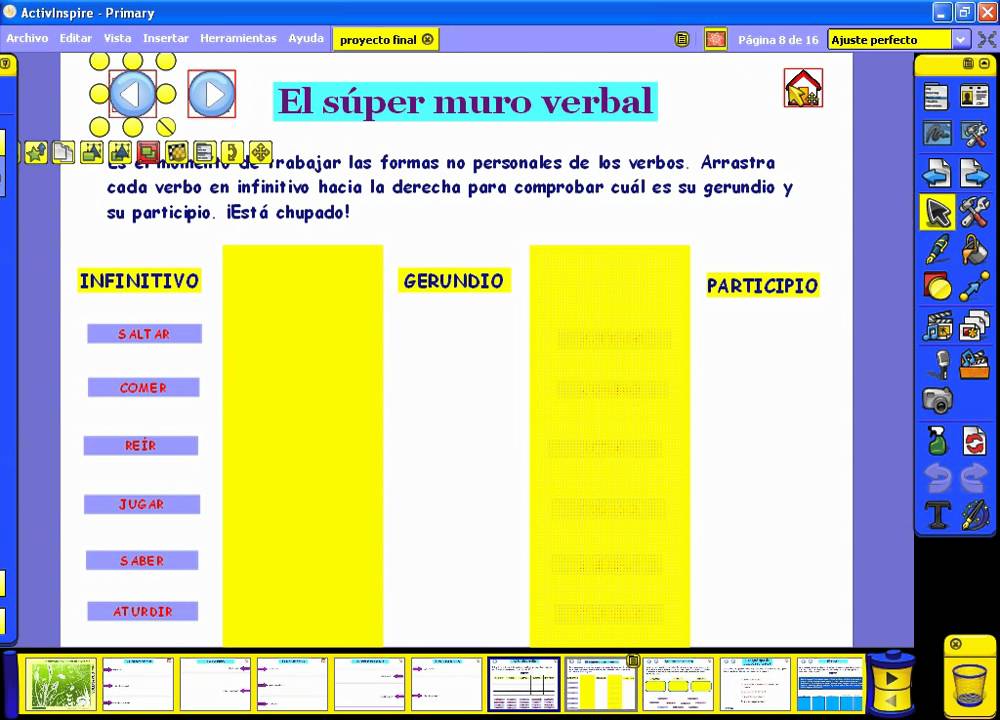Toggle the toolbox roll-up button
The width and height of the screenshot is (1000, 720).
coord(985,63)
